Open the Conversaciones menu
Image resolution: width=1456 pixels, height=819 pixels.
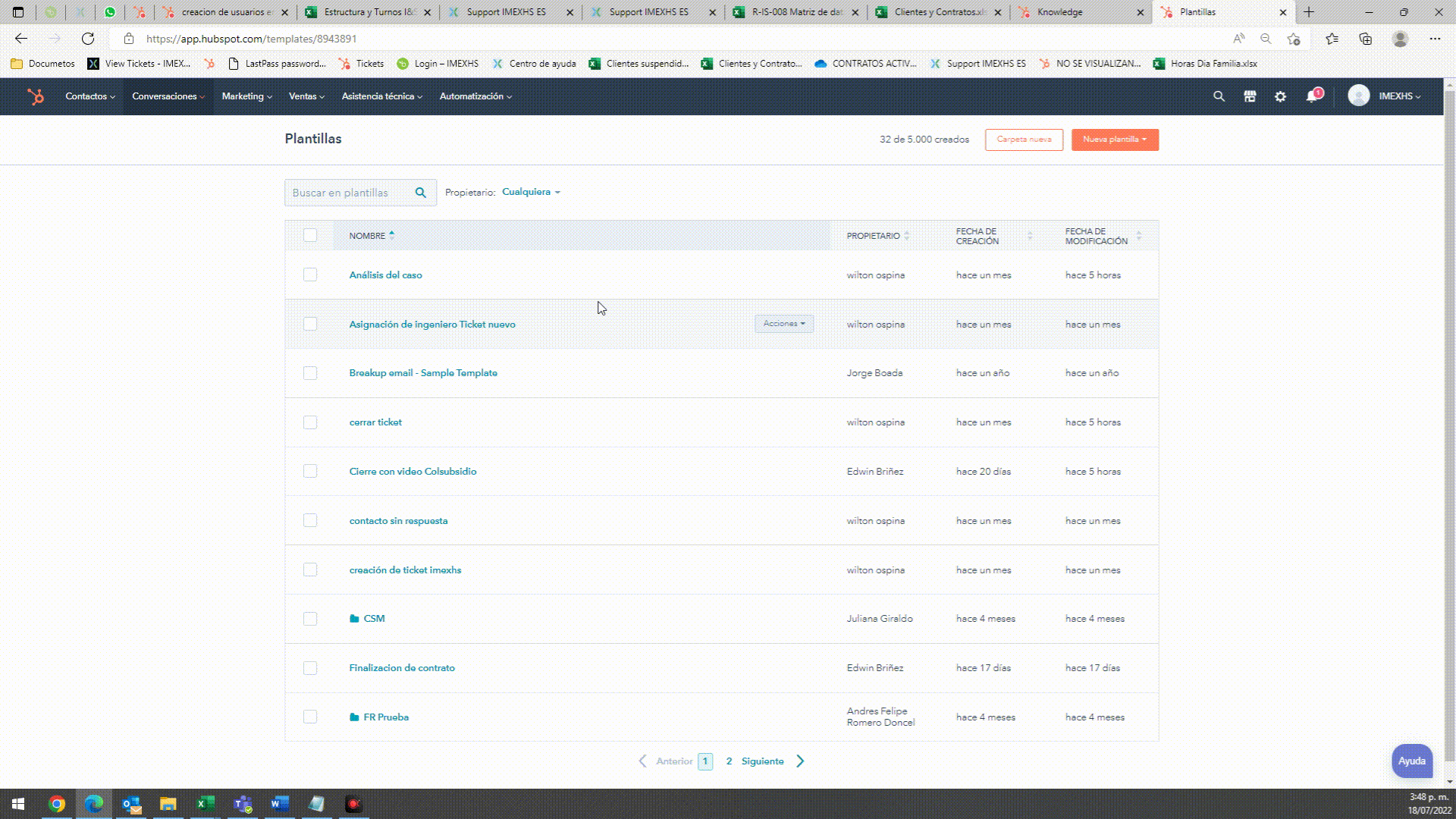tap(168, 96)
